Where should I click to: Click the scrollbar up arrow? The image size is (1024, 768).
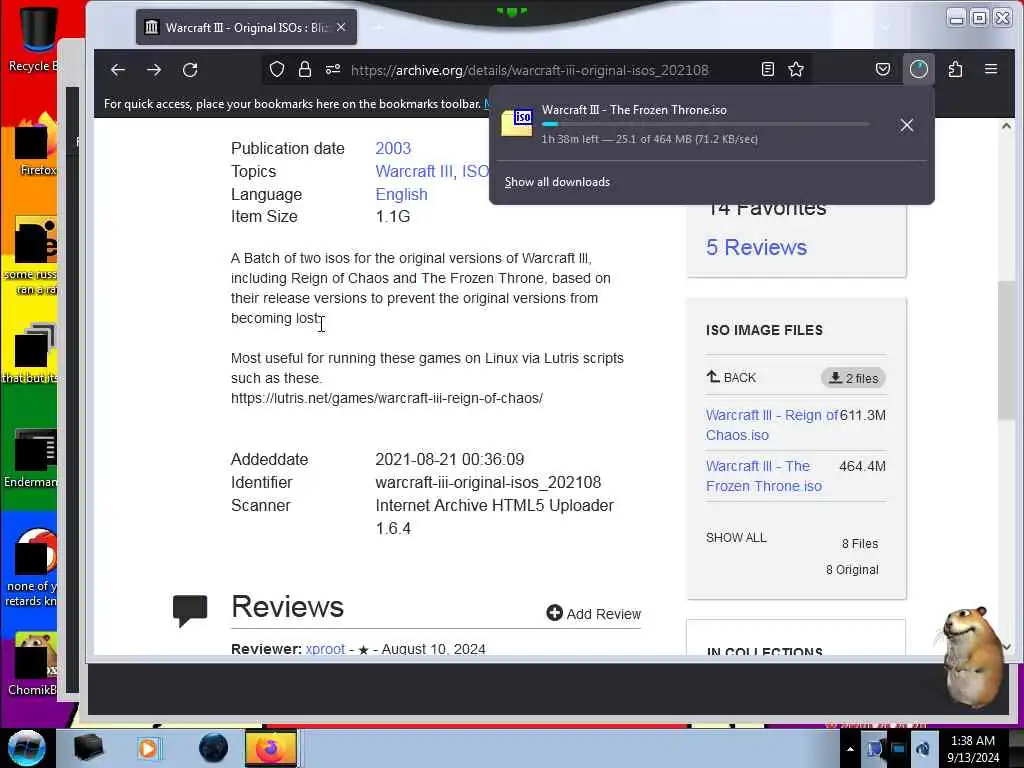click(x=1006, y=126)
